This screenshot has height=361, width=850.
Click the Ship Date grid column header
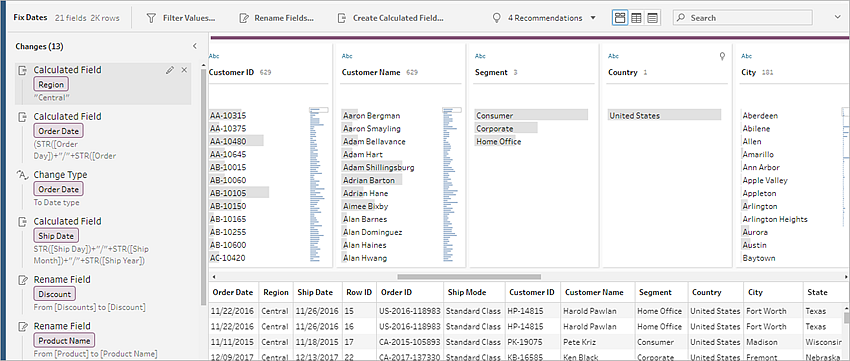tap(318, 292)
